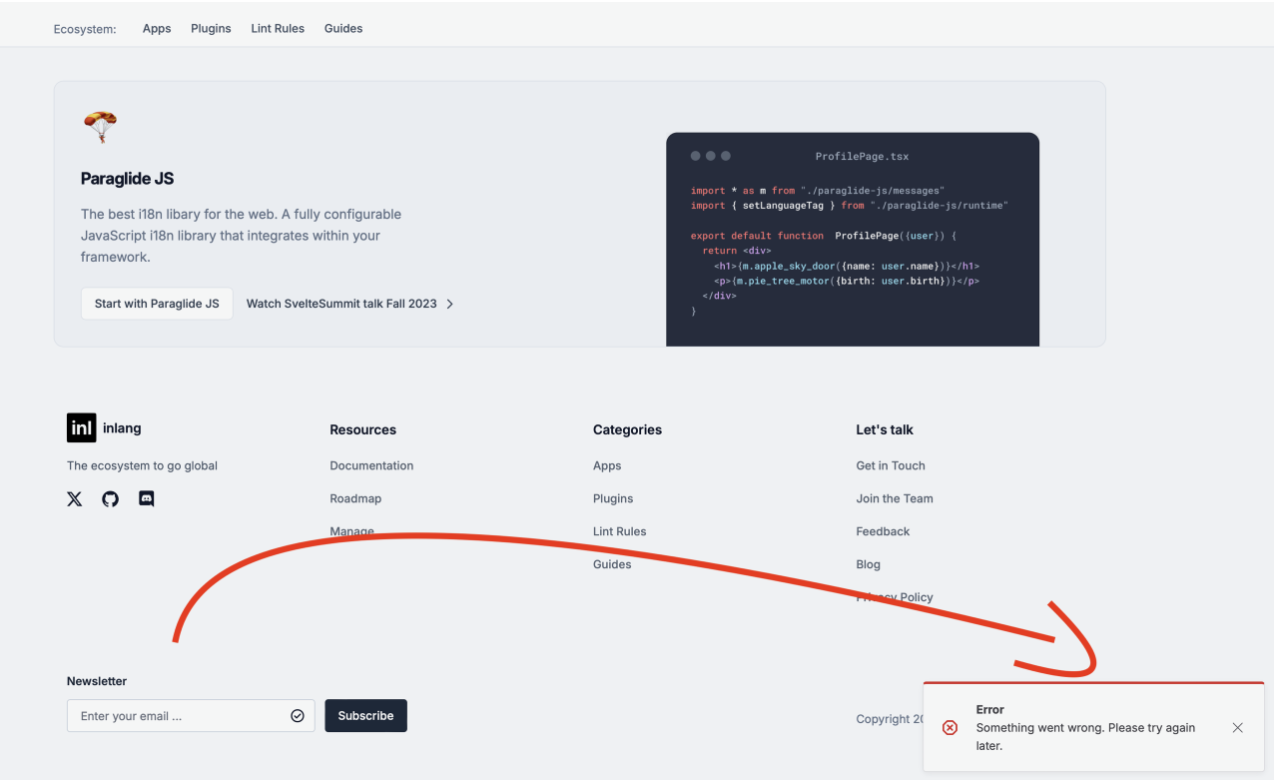Dismiss the error notification with X
Viewport: 1280px width, 780px height.
[1238, 728]
